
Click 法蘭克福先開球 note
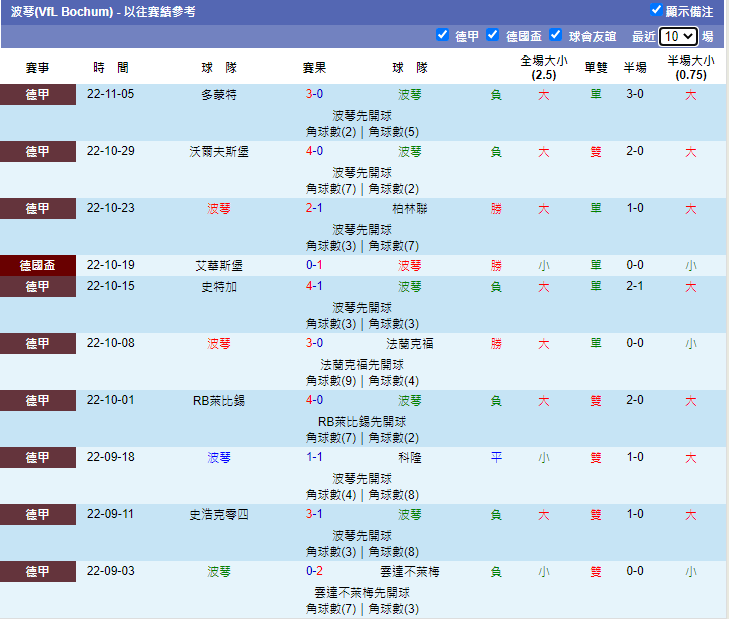pyautogui.click(x=362, y=365)
